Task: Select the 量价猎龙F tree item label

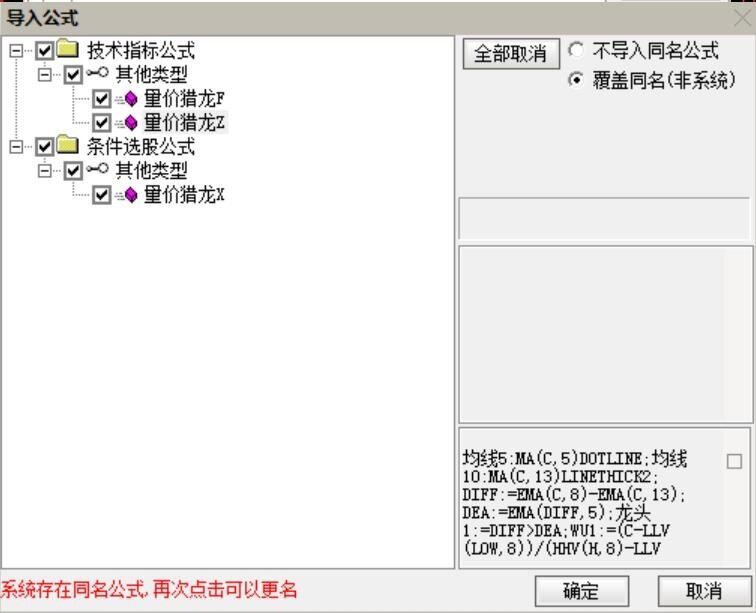Action: point(184,99)
